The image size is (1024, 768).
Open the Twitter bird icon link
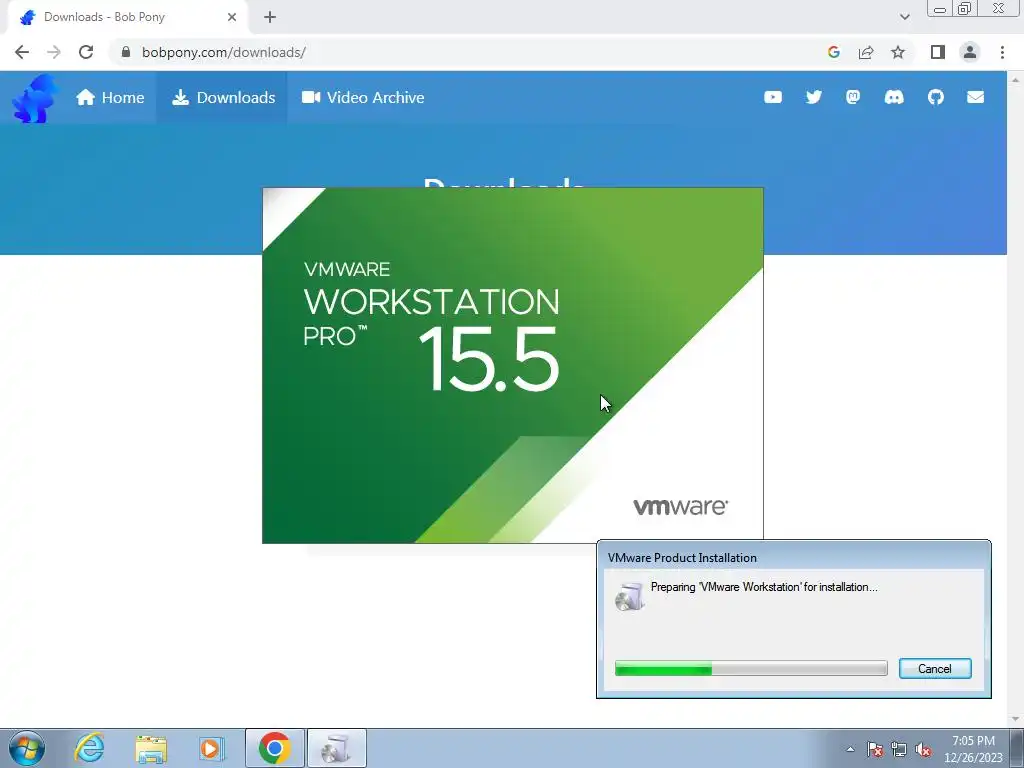click(813, 97)
